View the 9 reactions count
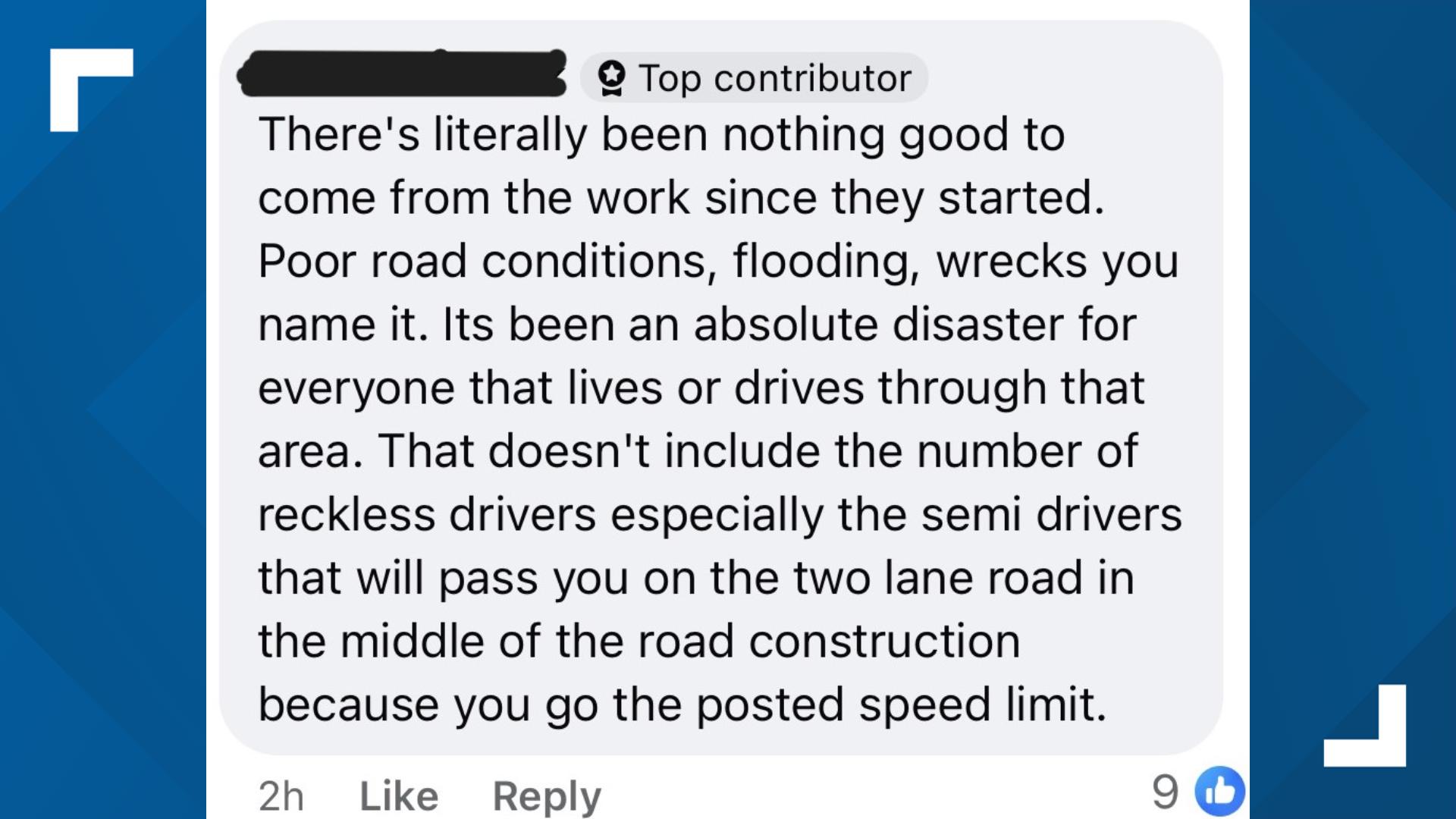1456x819 pixels. pyautogui.click(x=1165, y=792)
